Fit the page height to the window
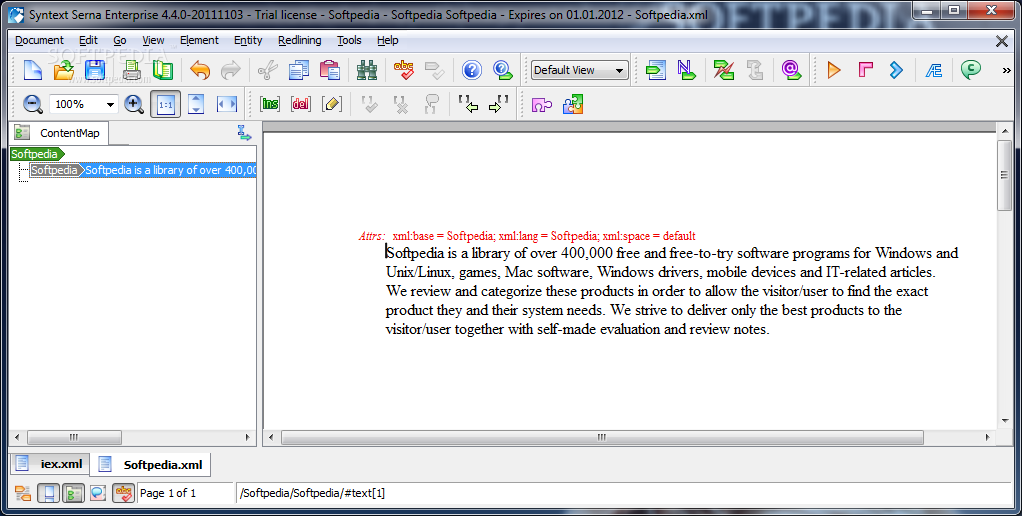The image size is (1022, 516). click(x=196, y=104)
